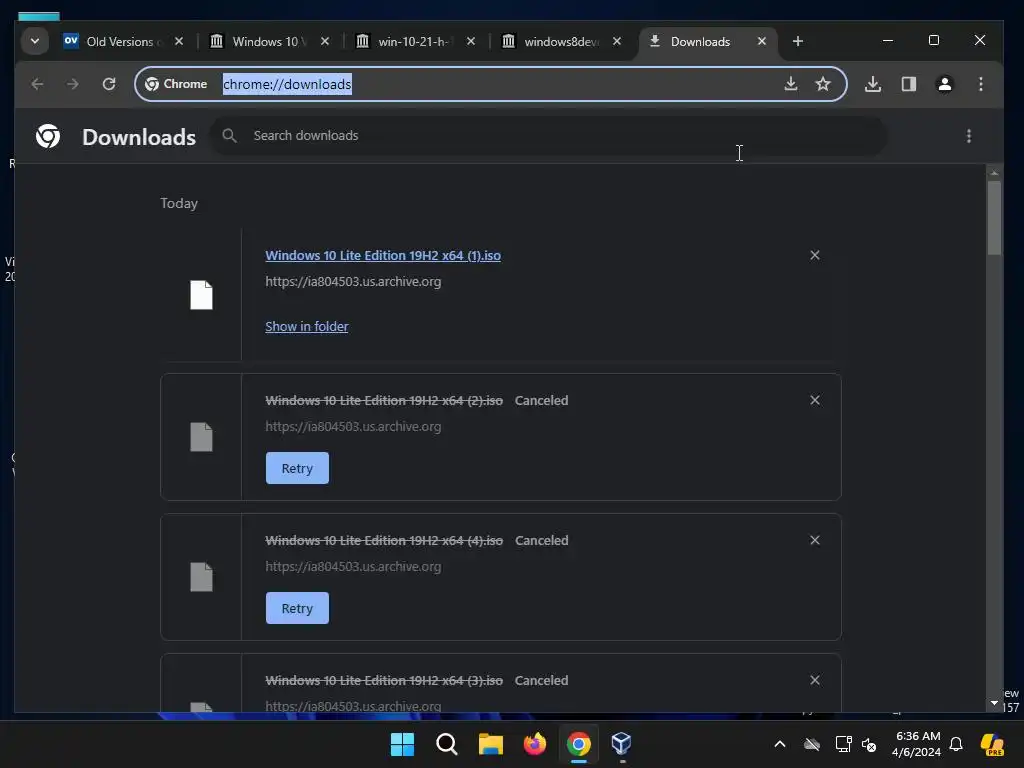Click the canceled (2).iso file name
The height and width of the screenshot is (768, 1024).
click(x=384, y=400)
